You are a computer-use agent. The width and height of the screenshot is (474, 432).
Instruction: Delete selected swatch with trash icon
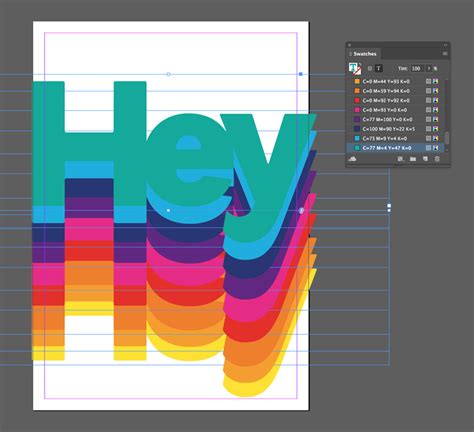point(437,159)
